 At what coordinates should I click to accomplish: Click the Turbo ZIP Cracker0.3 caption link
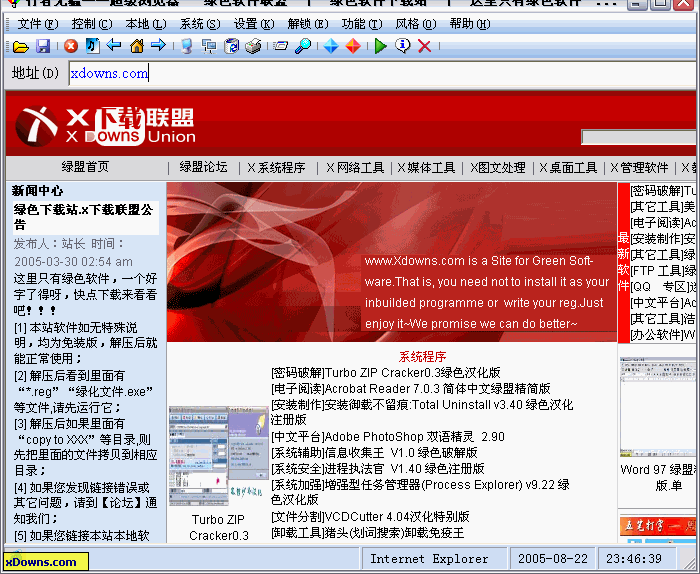click(x=218, y=527)
